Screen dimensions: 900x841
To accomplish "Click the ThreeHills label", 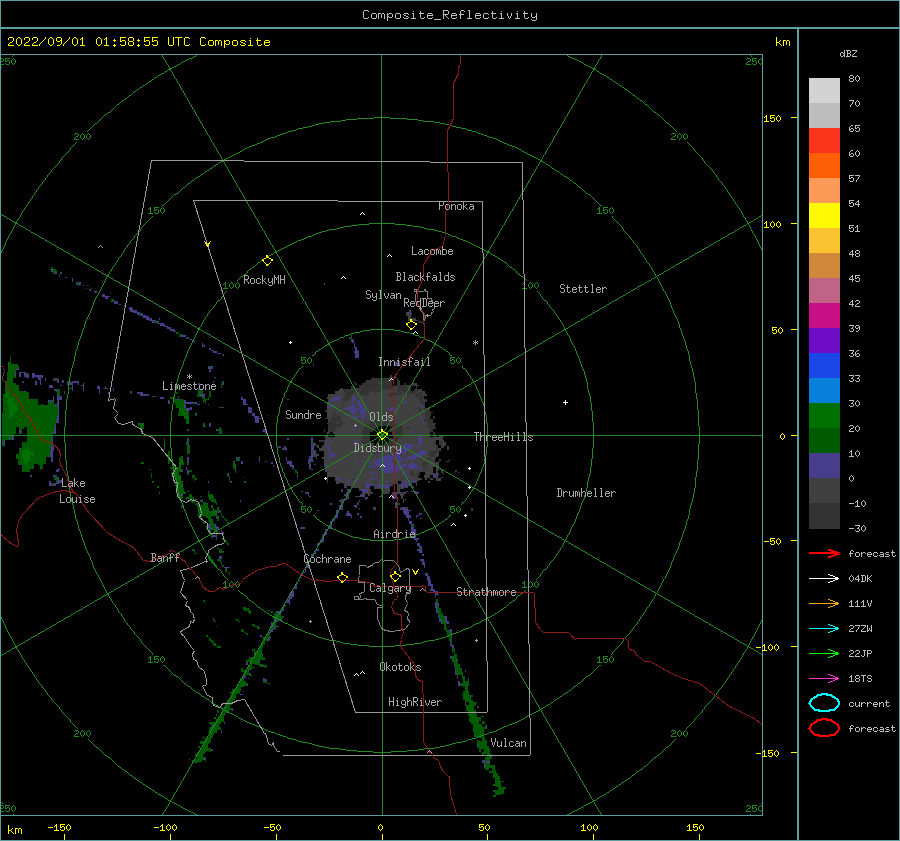I will pos(503,437).
